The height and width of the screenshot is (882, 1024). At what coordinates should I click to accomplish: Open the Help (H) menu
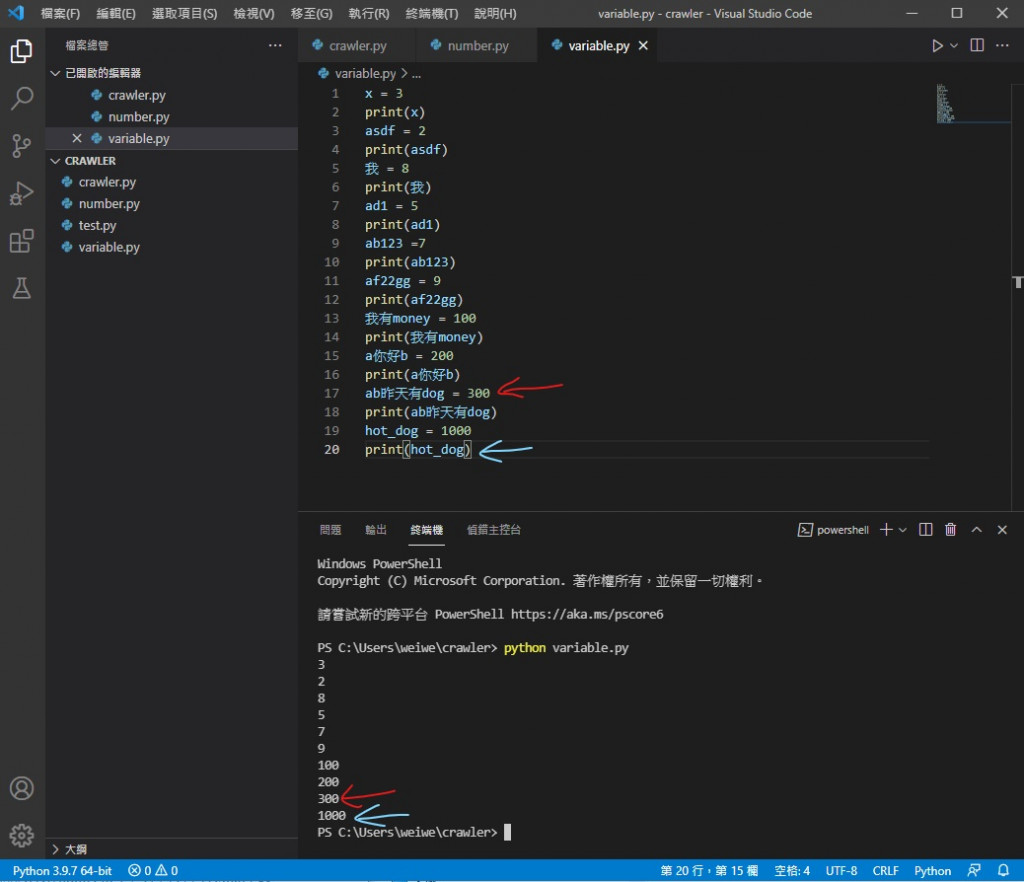tap(495, 14)
